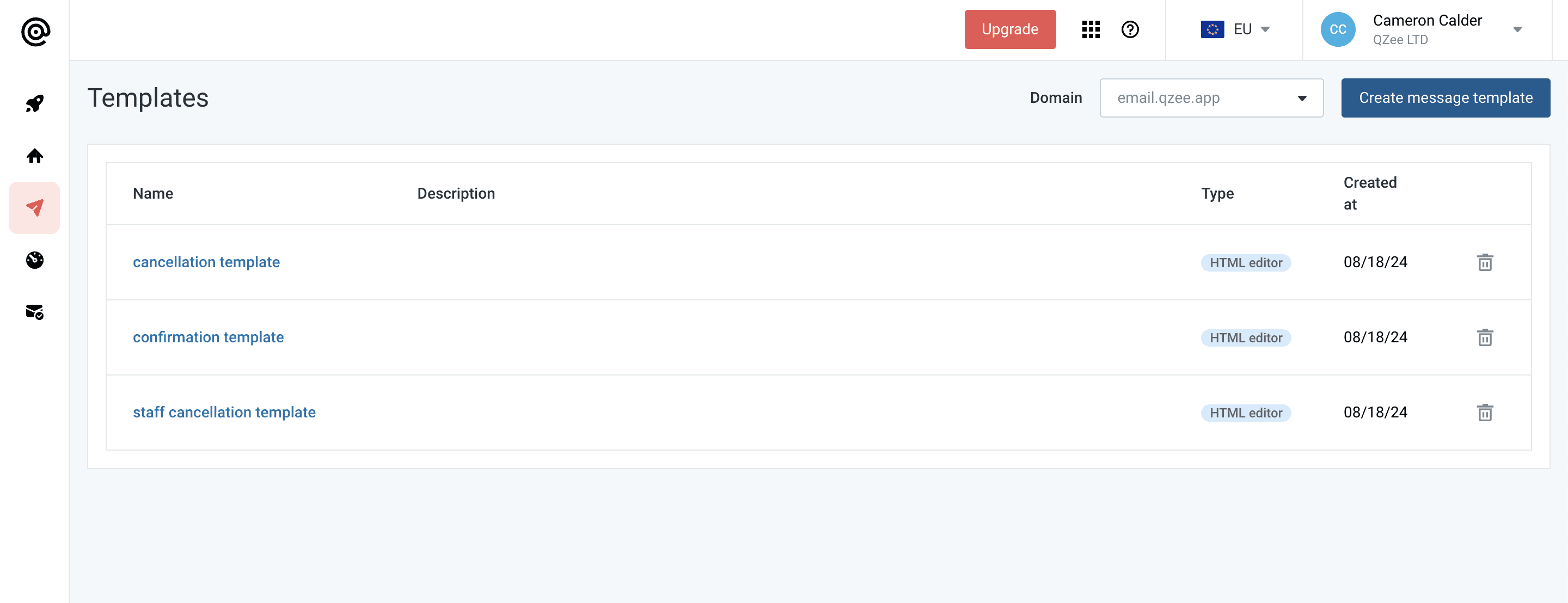
Task: Open the staff cancellation template link
Action: click(224, 413)
